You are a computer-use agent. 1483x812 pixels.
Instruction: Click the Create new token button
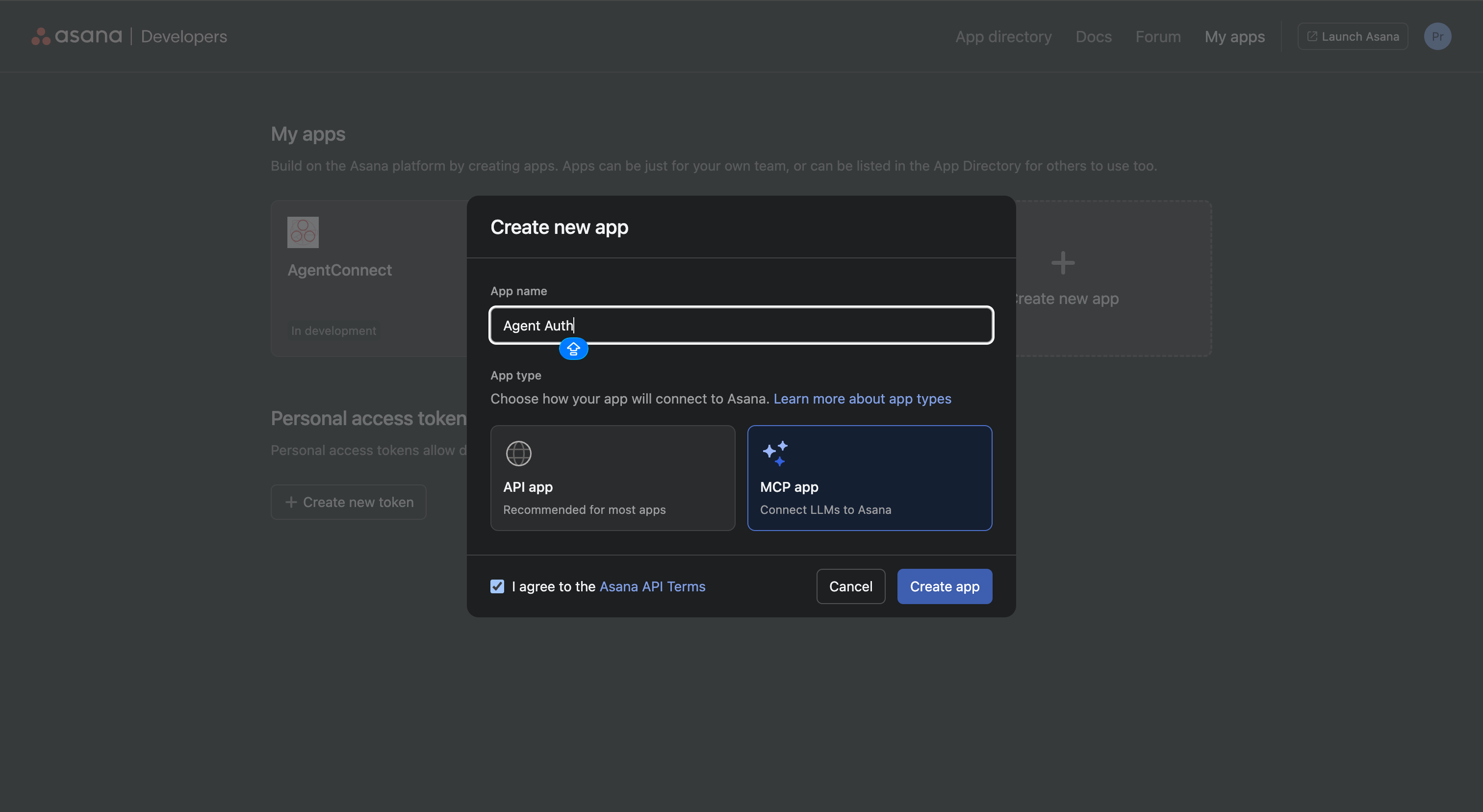click(348, 502)
